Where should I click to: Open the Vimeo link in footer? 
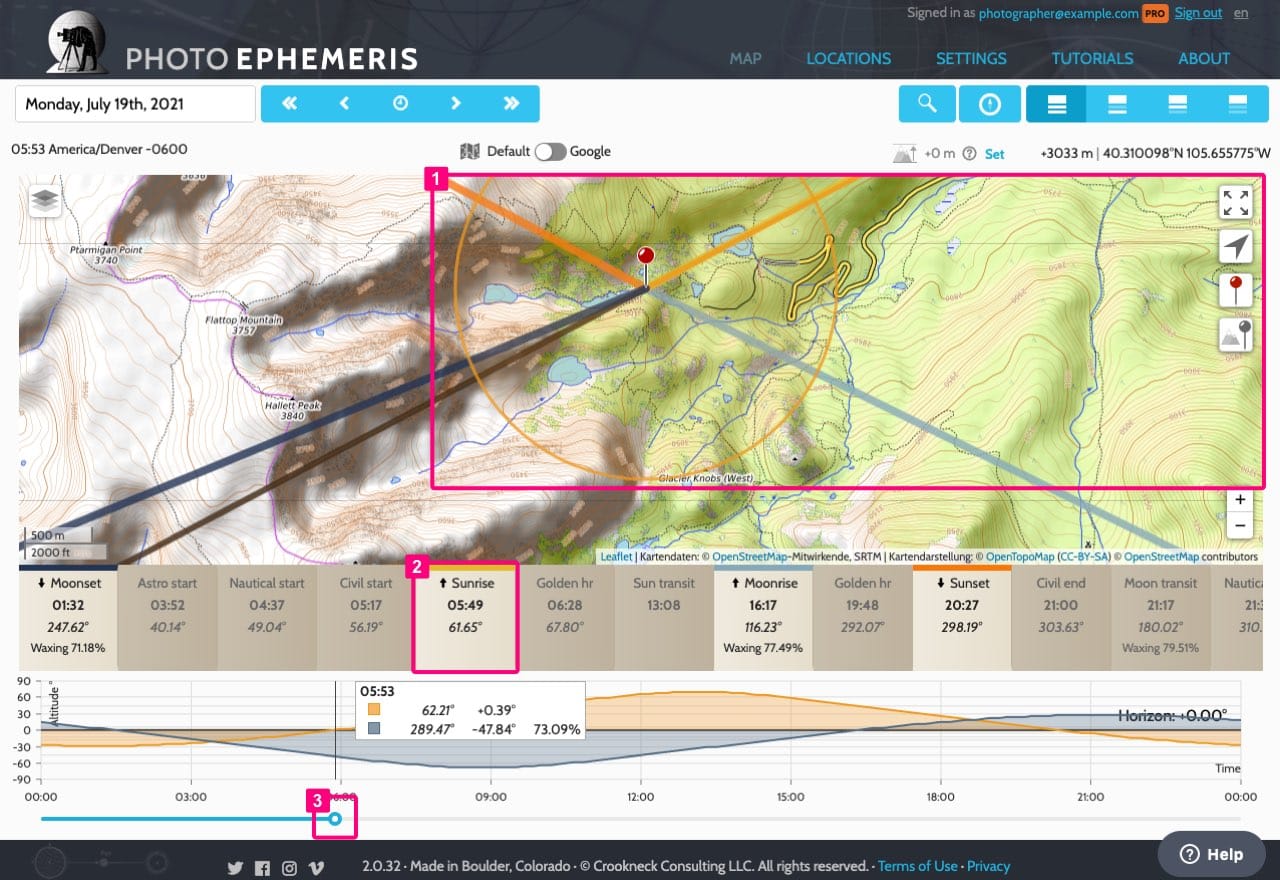[316, 868]
